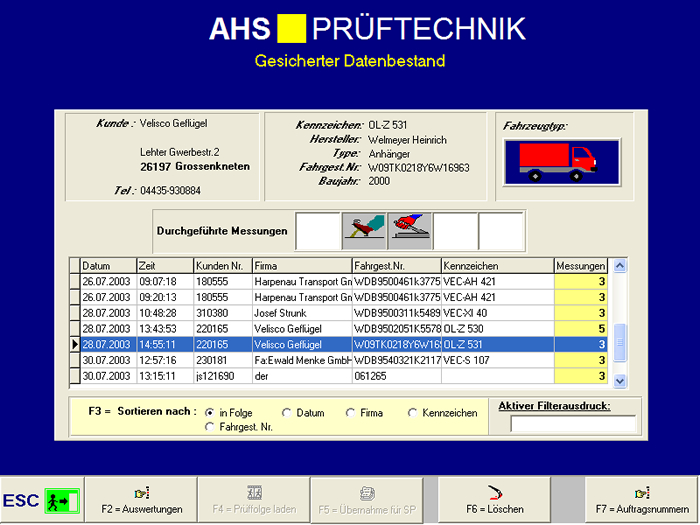The height and width of the screenshot is (525, 700).
Task: Open F7 Auftragsnummern order numbers
Action: (641, 500)
